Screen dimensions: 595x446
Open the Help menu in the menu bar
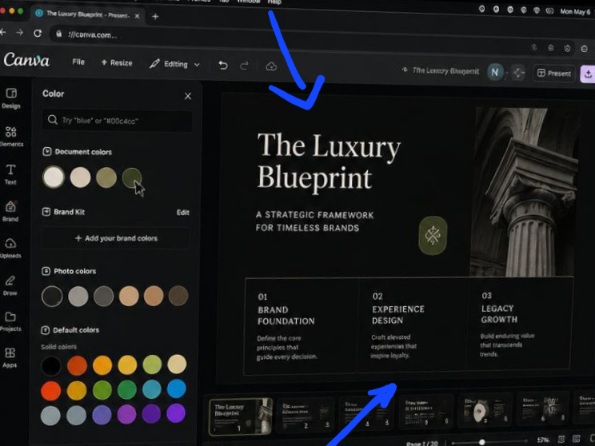(274, 2)
